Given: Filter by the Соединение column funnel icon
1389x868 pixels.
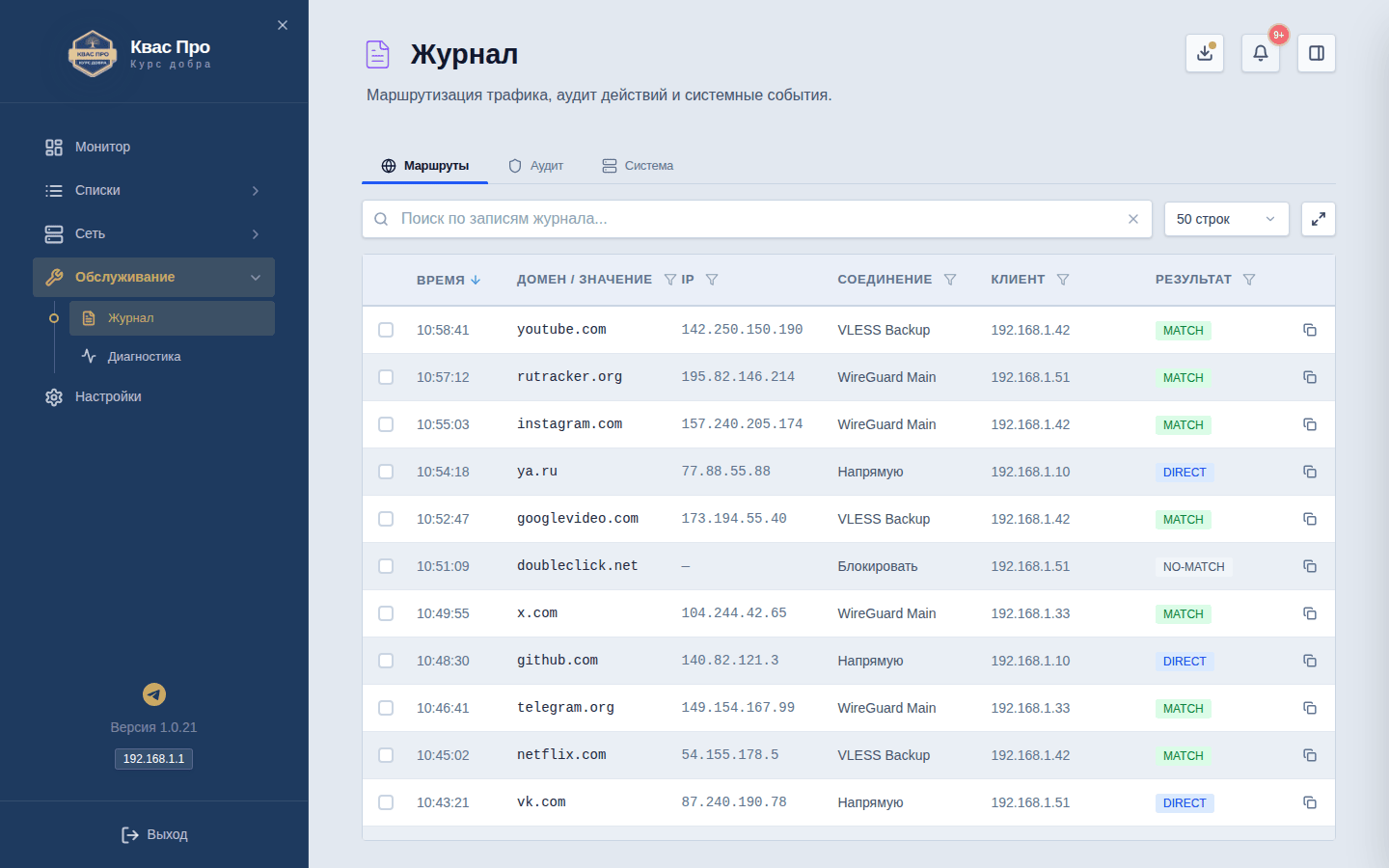Looking at the screenshot, I should pos(950,280).
